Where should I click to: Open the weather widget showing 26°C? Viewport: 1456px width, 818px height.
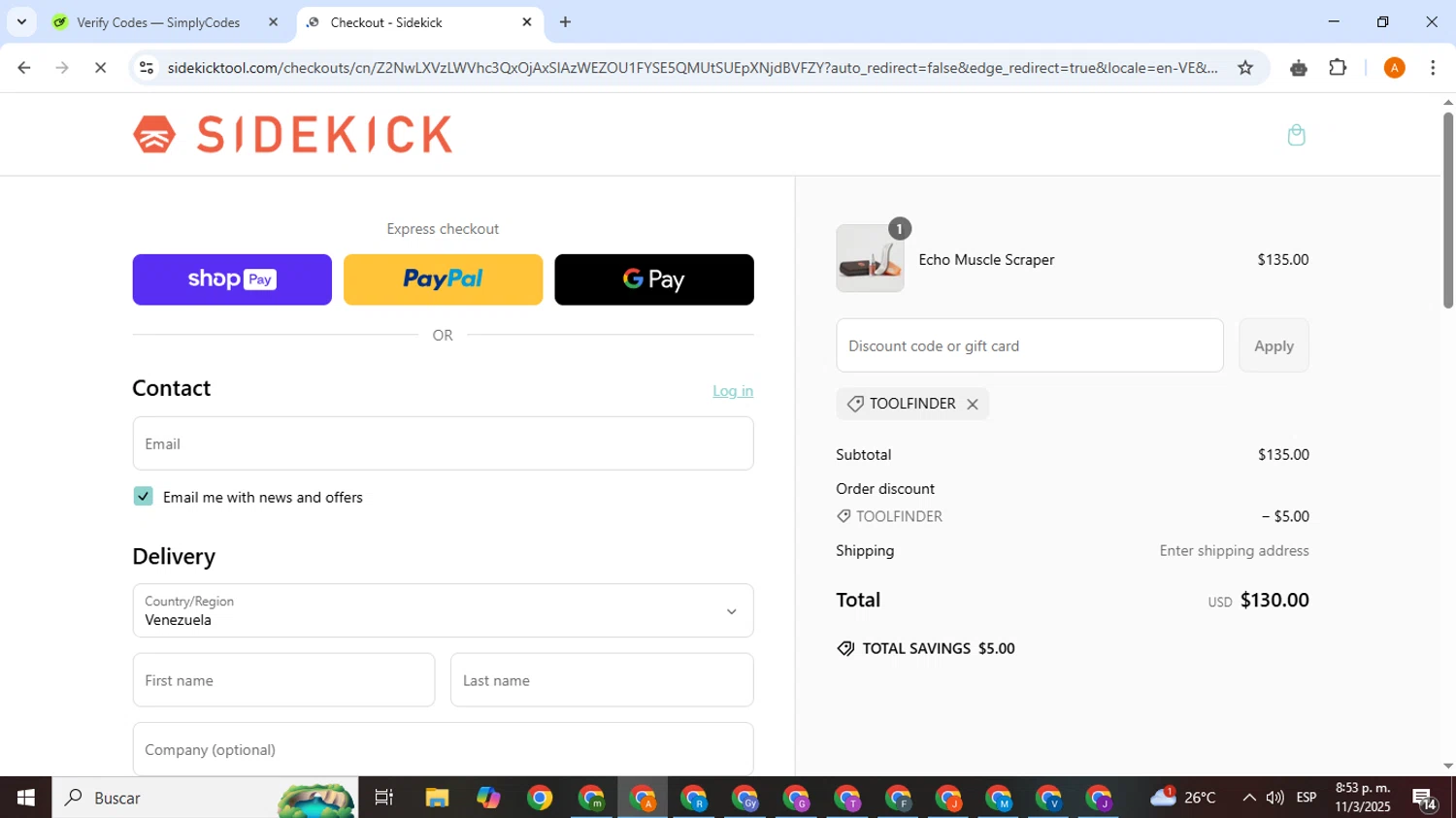[1182, 798]
